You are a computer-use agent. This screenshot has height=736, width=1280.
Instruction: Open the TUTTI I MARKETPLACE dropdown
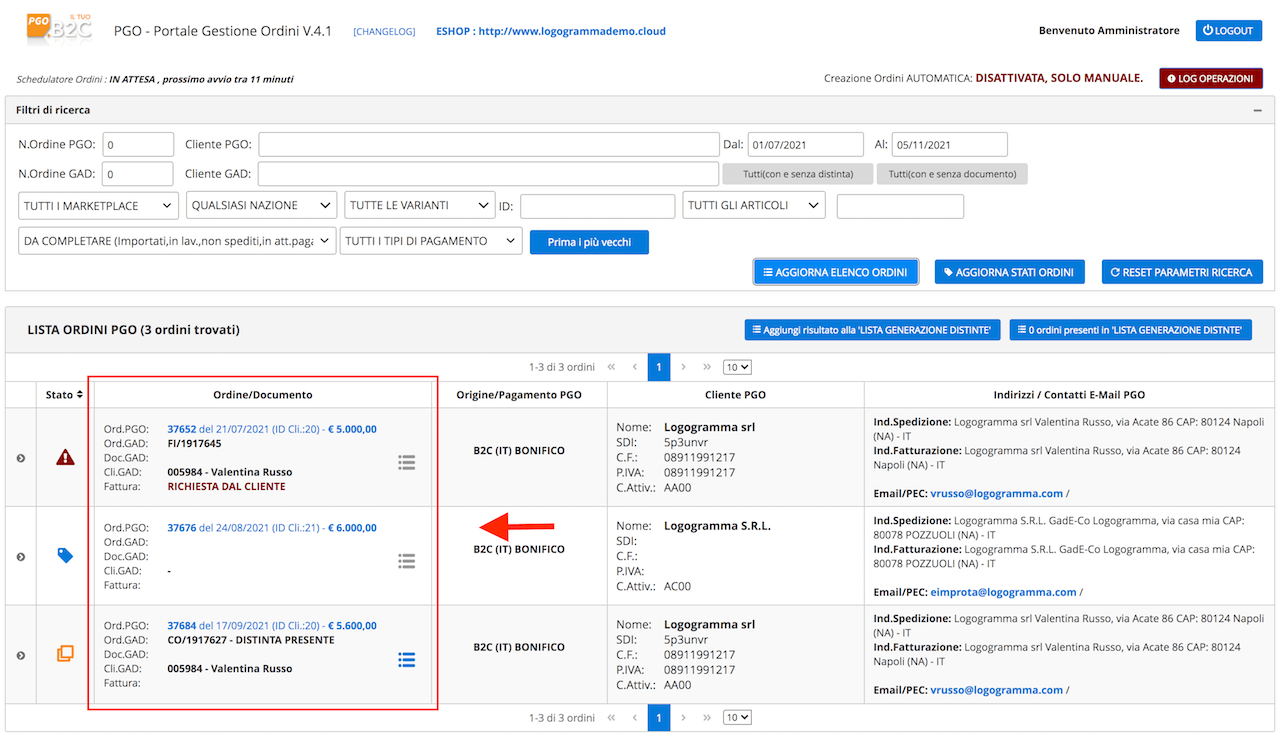point(98,206)
